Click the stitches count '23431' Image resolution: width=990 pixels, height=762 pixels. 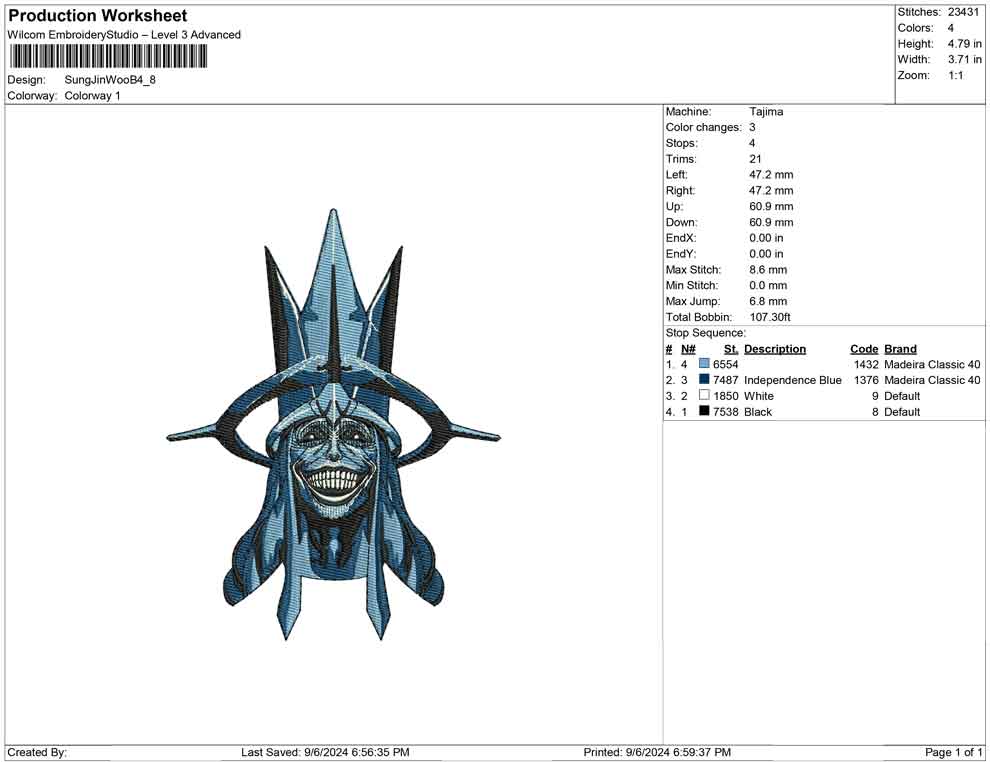(x=963, y=12)
